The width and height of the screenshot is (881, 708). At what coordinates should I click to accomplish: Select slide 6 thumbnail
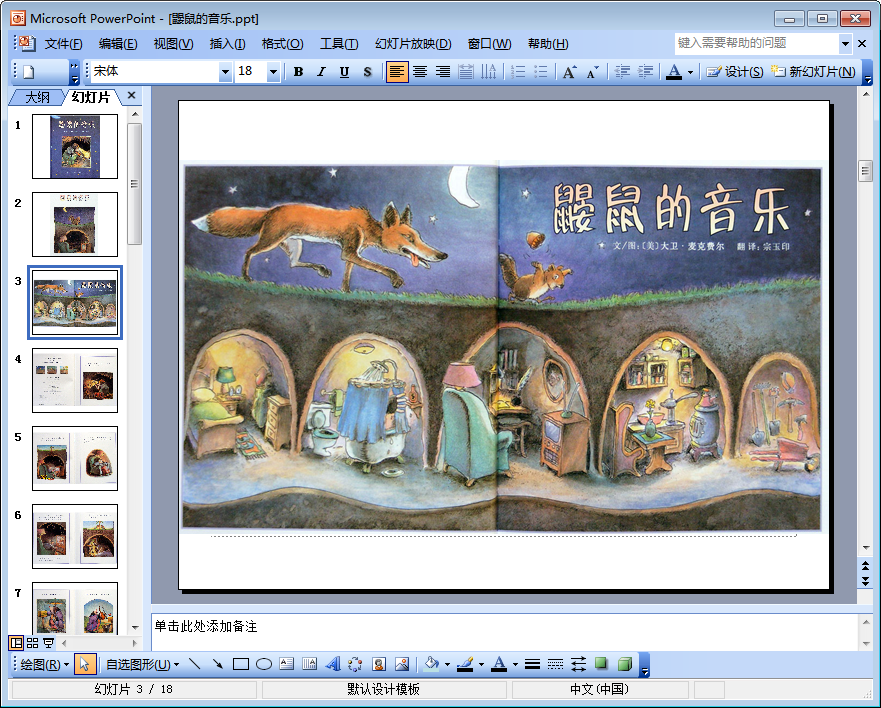click(x=75, y=537)
